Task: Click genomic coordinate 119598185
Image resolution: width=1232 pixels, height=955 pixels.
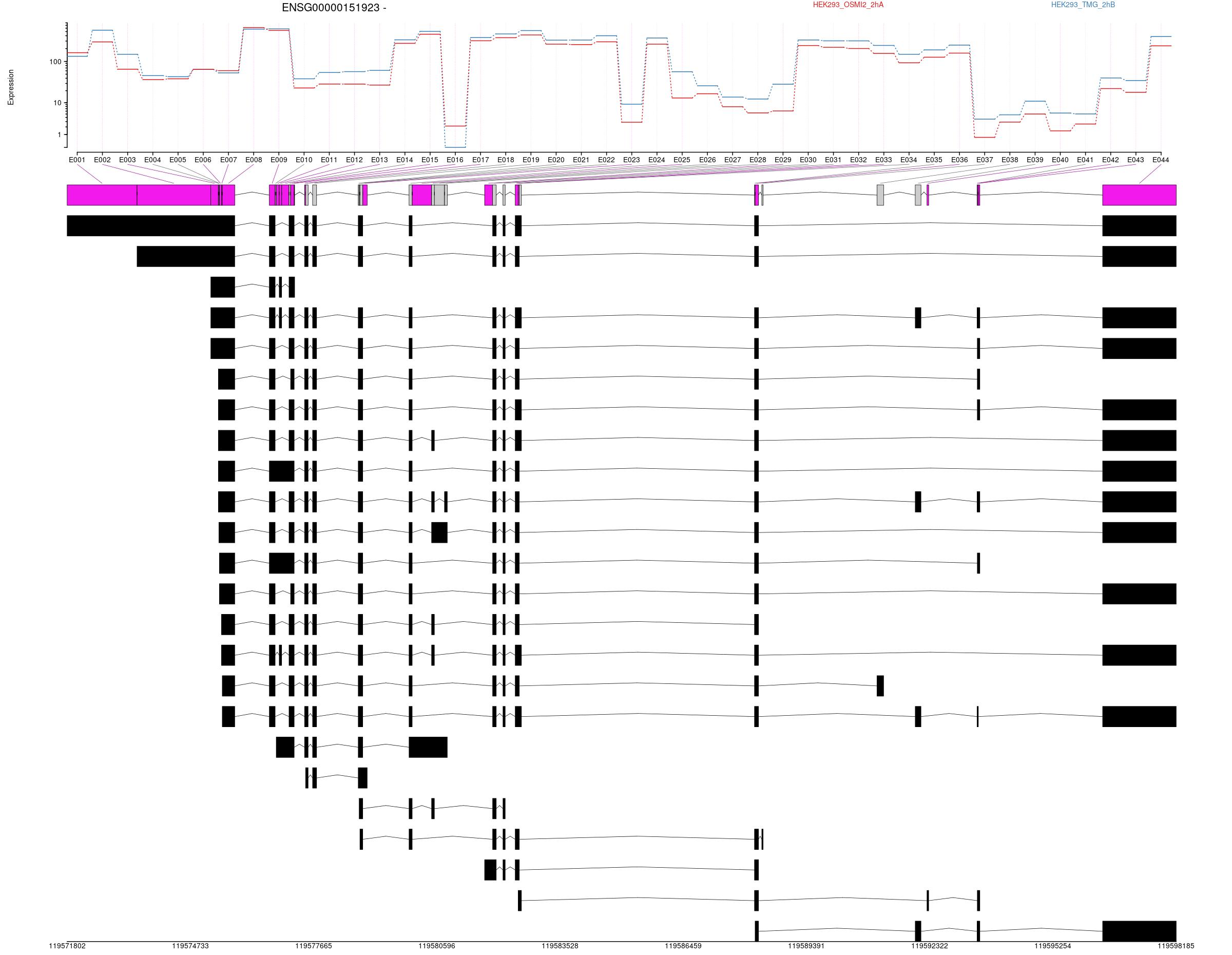Action: pyautogui.click(x=1176, y=946)
